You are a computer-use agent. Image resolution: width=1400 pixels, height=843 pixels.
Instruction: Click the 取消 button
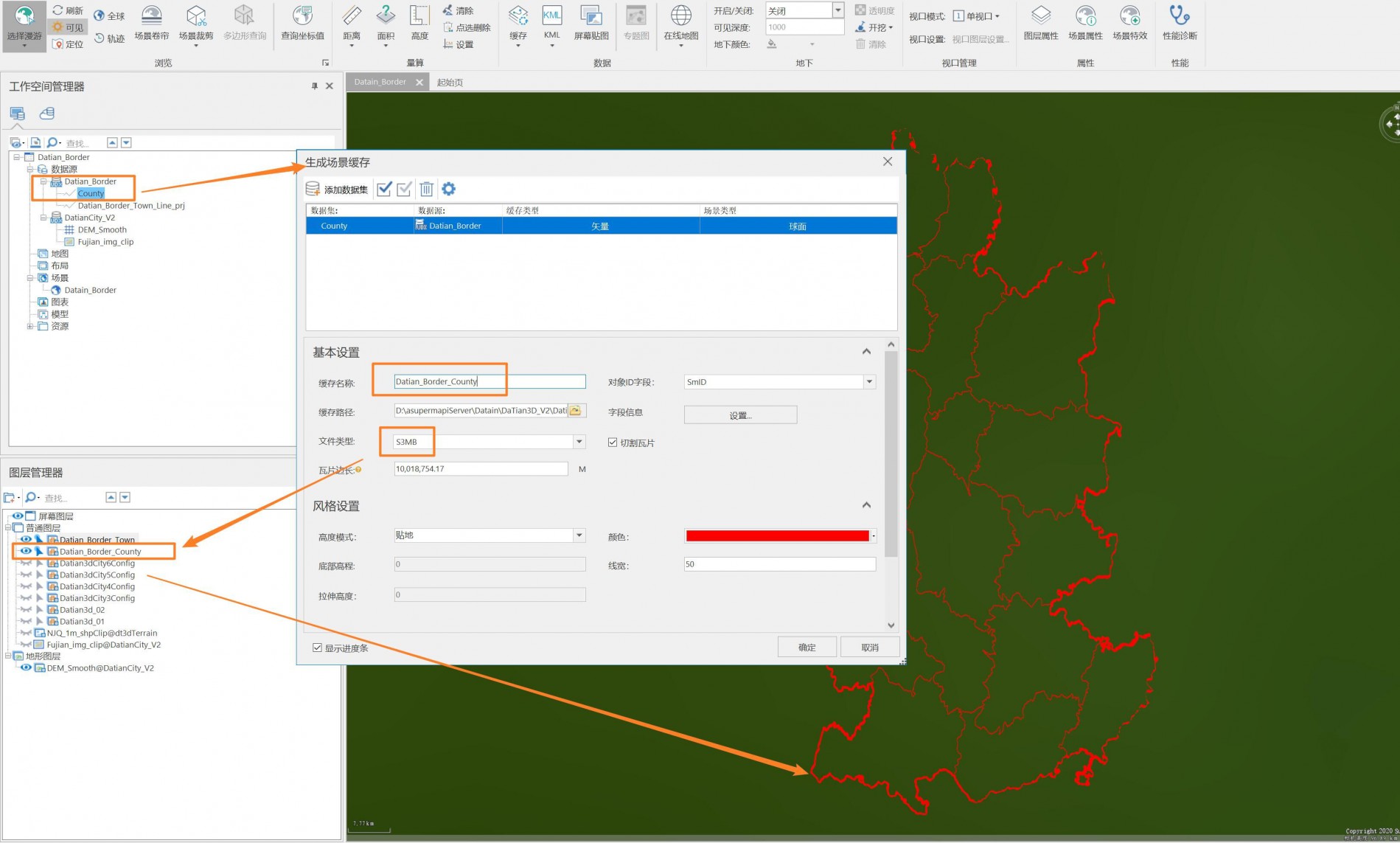click(x=870, y=647)
